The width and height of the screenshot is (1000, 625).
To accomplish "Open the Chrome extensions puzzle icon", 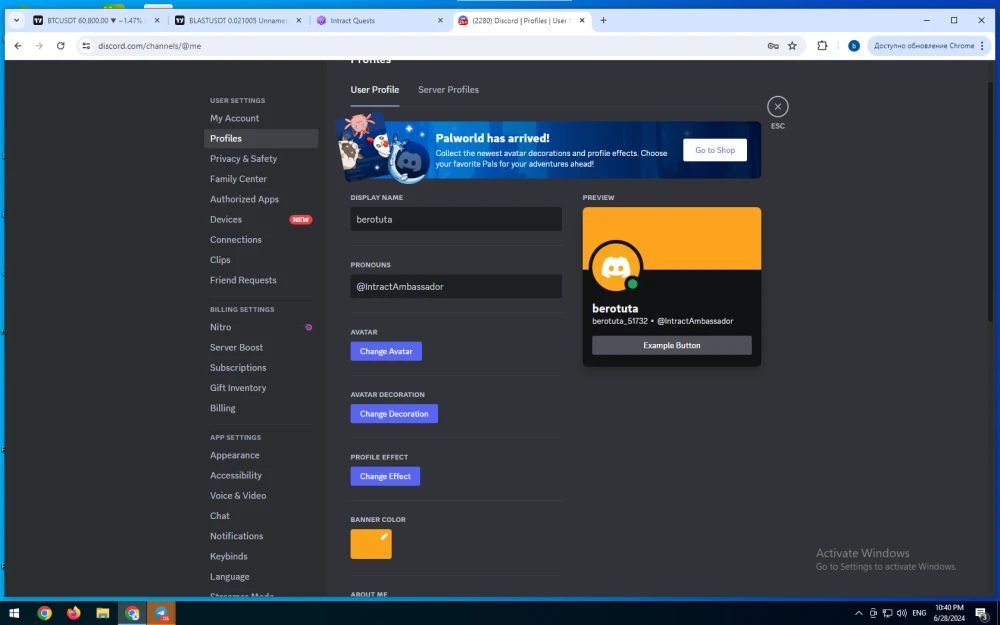I will point(822,46).
